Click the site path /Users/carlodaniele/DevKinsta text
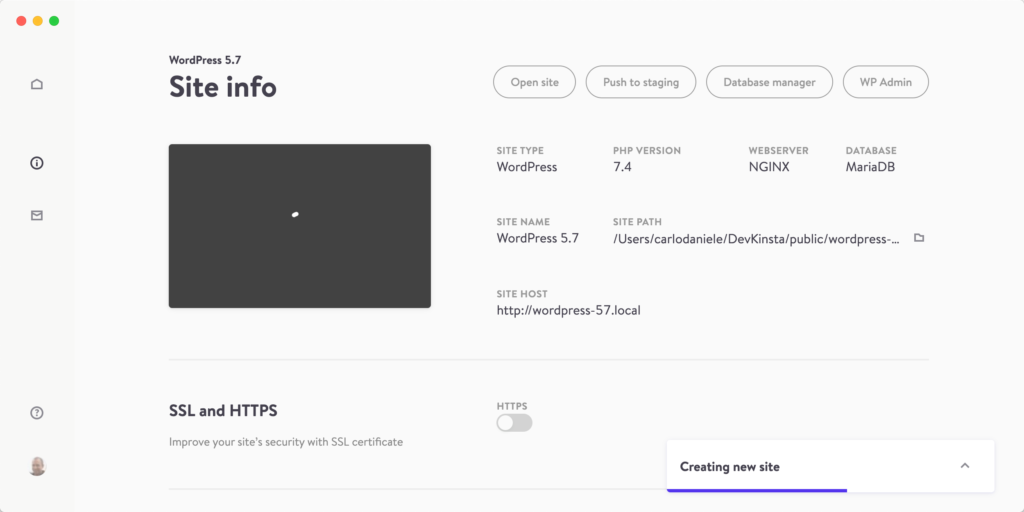The image size is (1024, 512). point(756,239)
